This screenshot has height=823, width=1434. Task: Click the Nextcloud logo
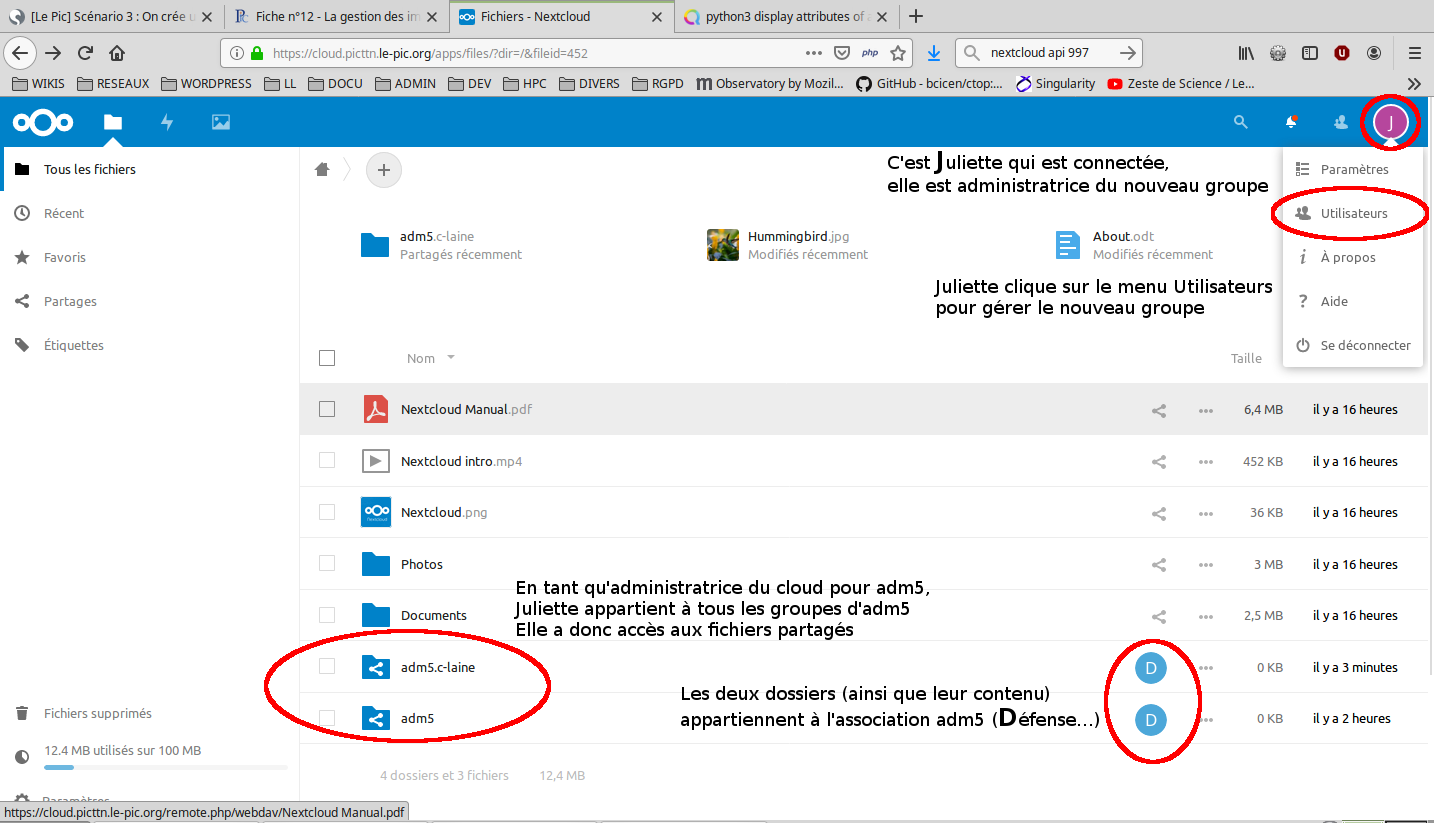pyautogui.click(x=43, y=122)
